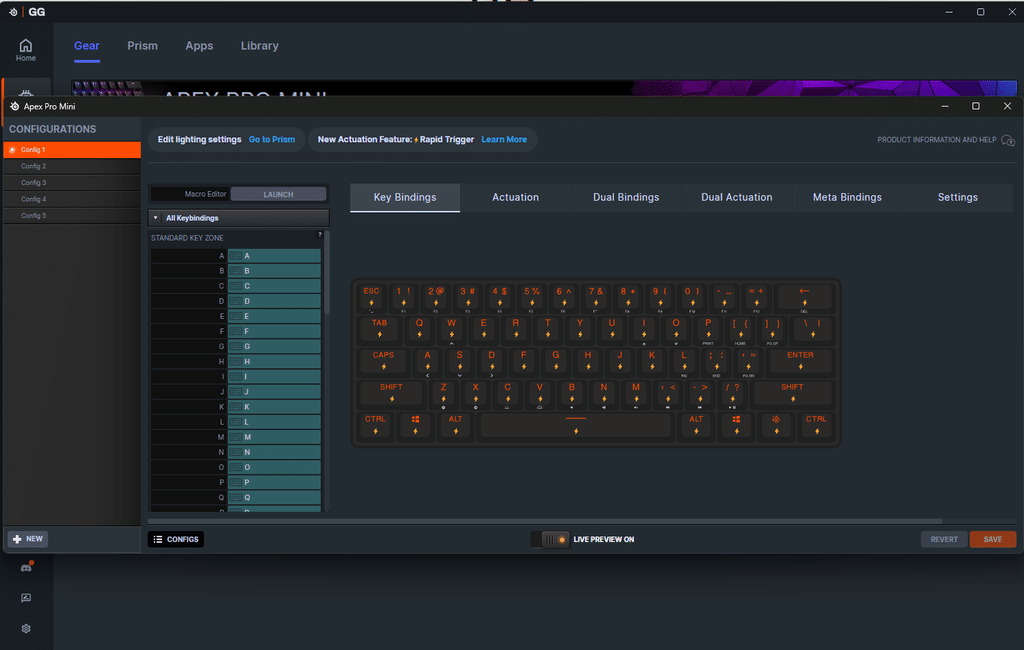The image size is (1024, 650).
Task: Open the Dual Actuation tab
Action: (x=737, y=197)
